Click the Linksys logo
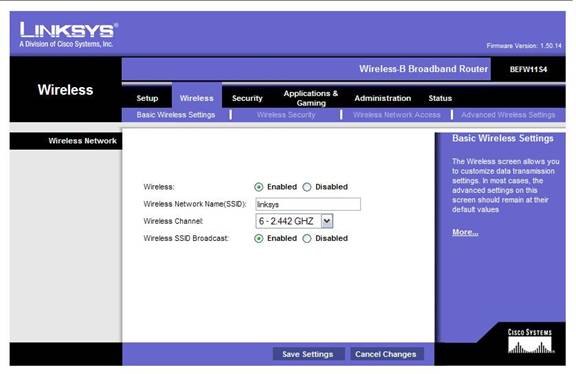The image size is (576, 374). 68,35
